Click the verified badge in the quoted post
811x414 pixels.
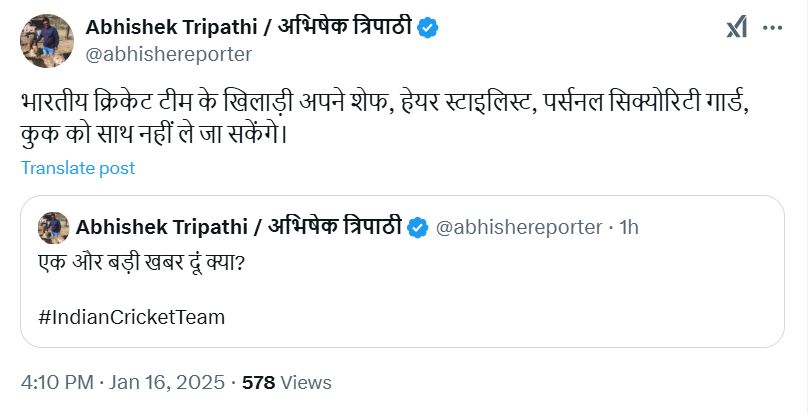tap(420, 228)
